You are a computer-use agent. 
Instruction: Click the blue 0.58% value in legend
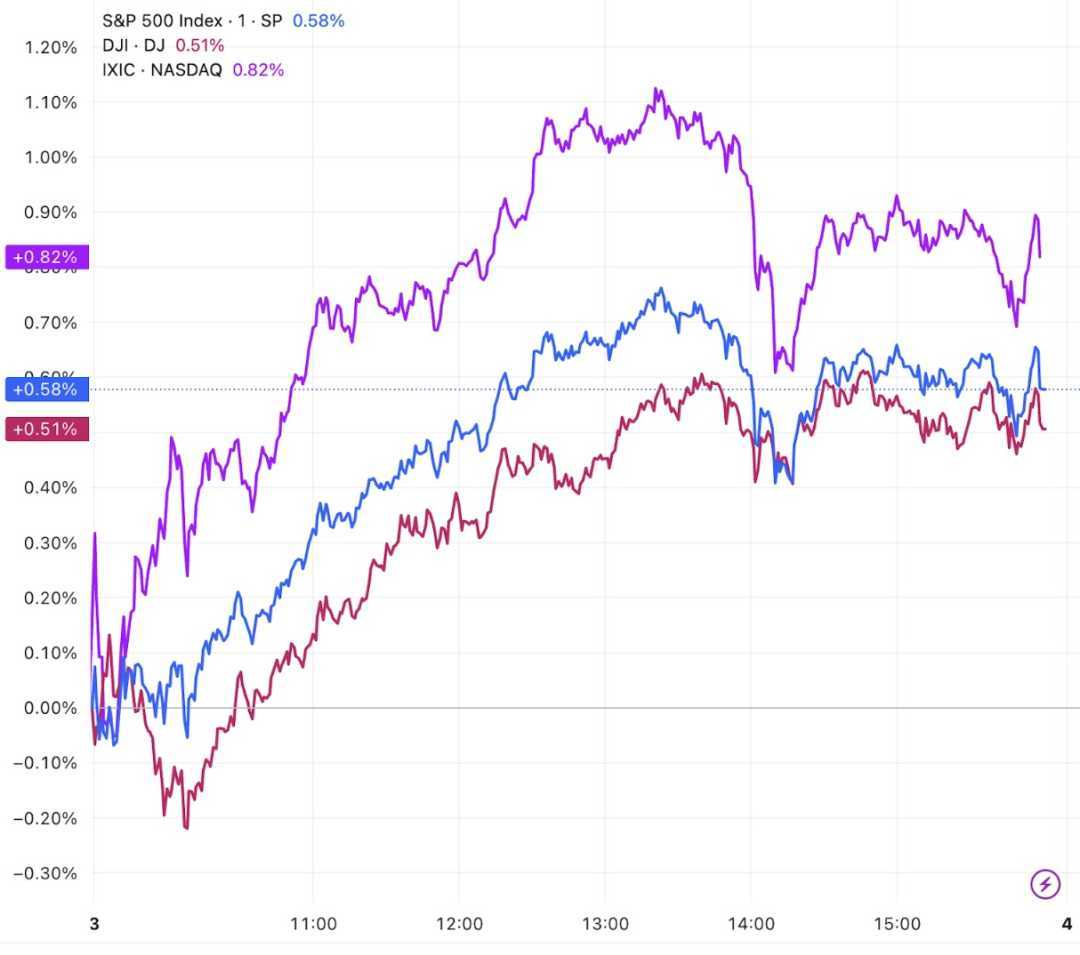point(318,20)
